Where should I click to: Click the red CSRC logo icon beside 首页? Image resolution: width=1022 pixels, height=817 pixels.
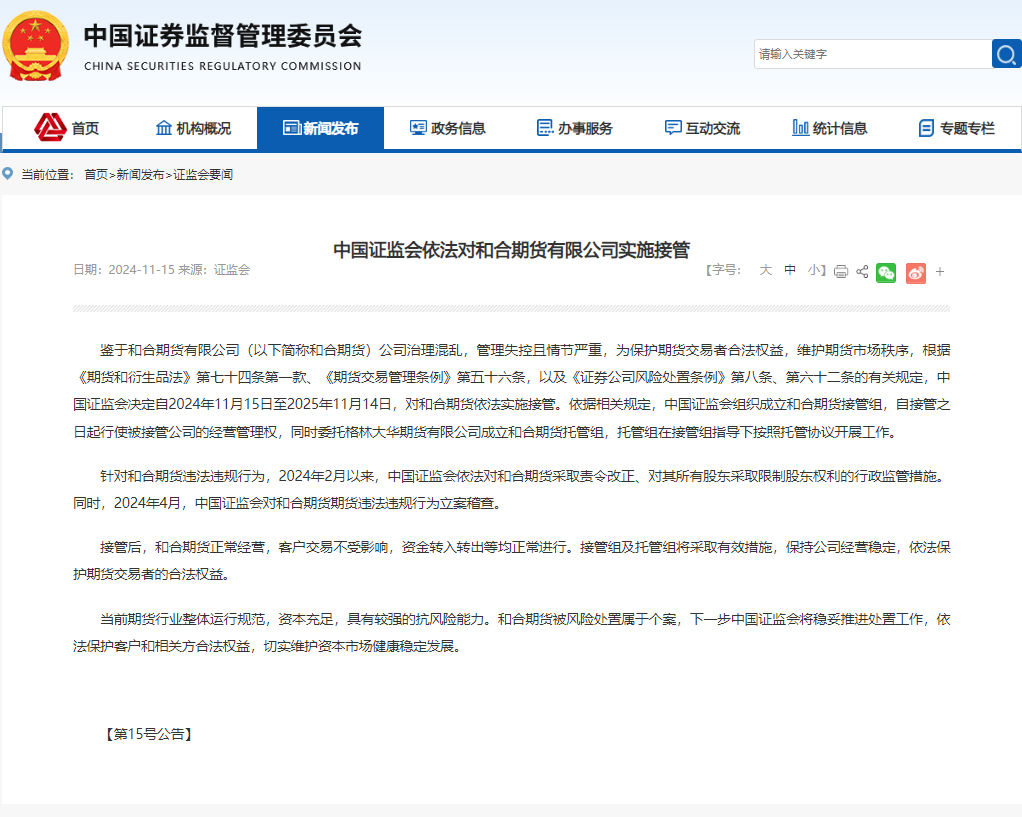(50, 127)
